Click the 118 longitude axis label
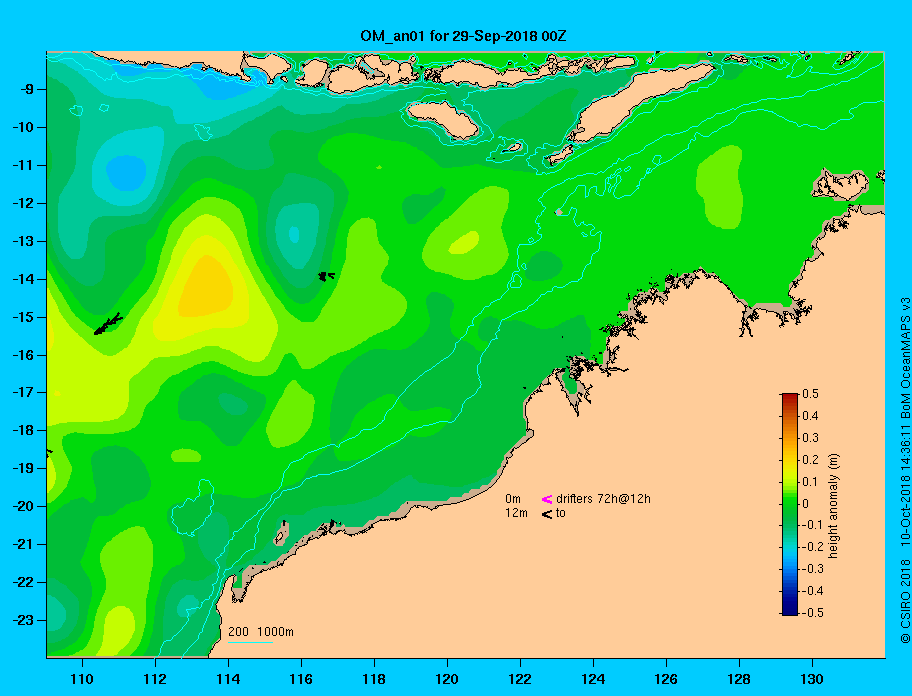 tap(374, 679)
